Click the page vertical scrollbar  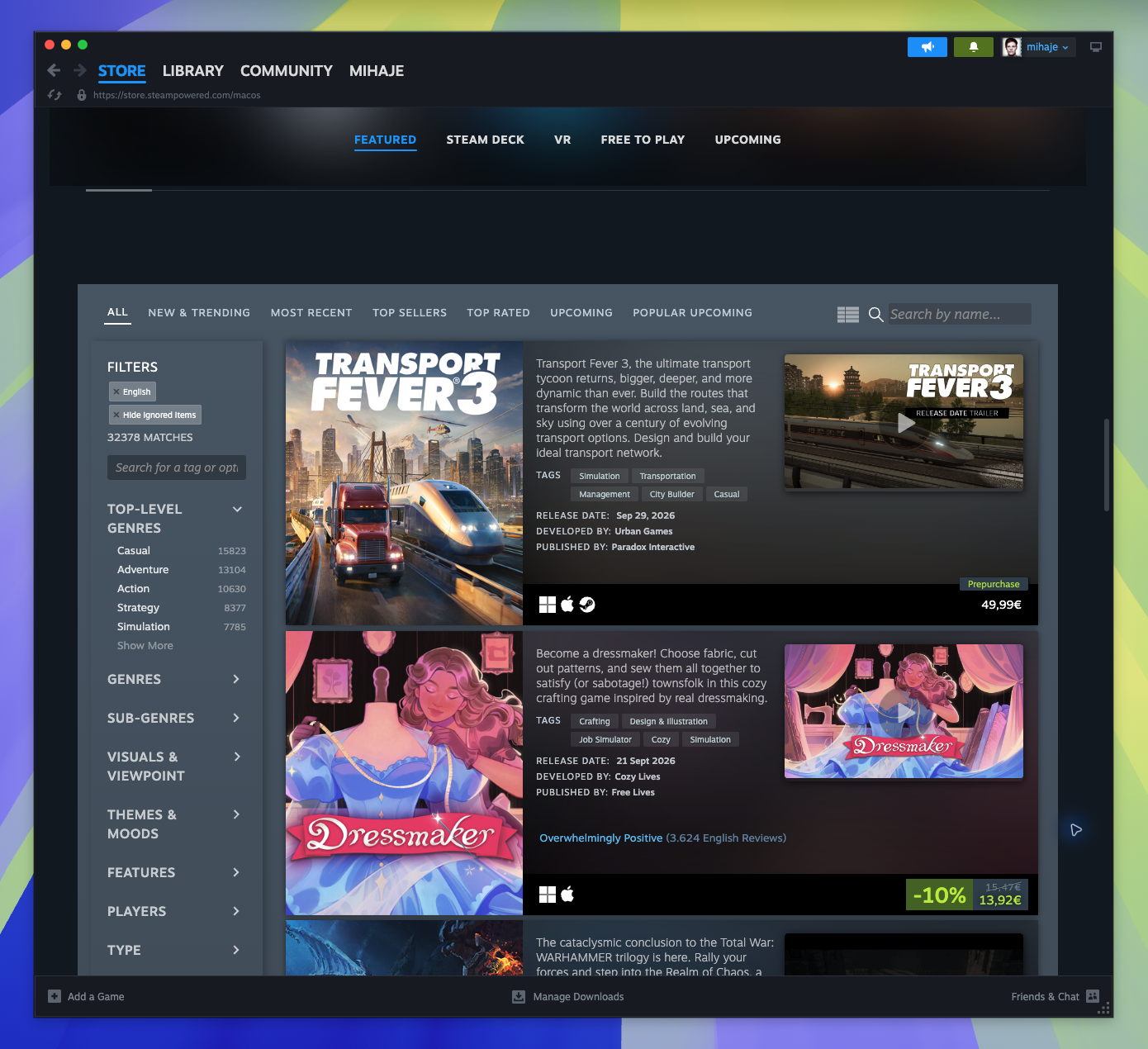point(1106,465)
